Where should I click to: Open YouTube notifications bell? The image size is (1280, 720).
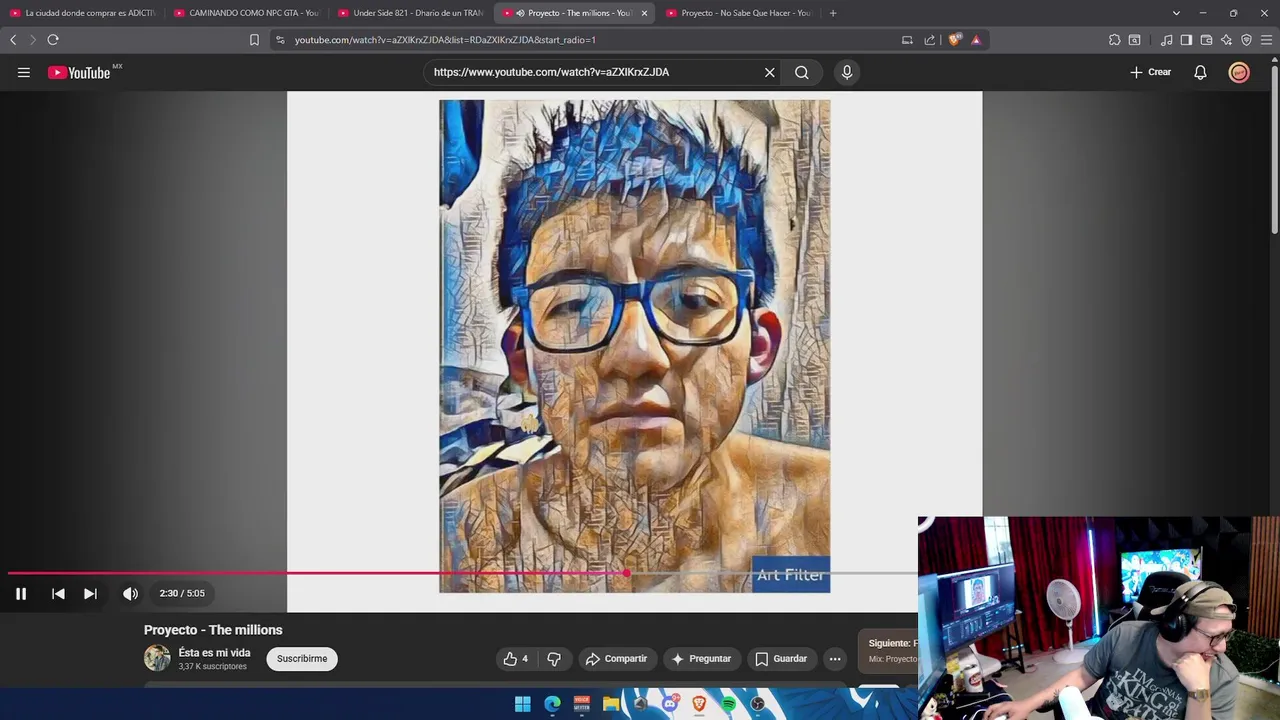1200,72
